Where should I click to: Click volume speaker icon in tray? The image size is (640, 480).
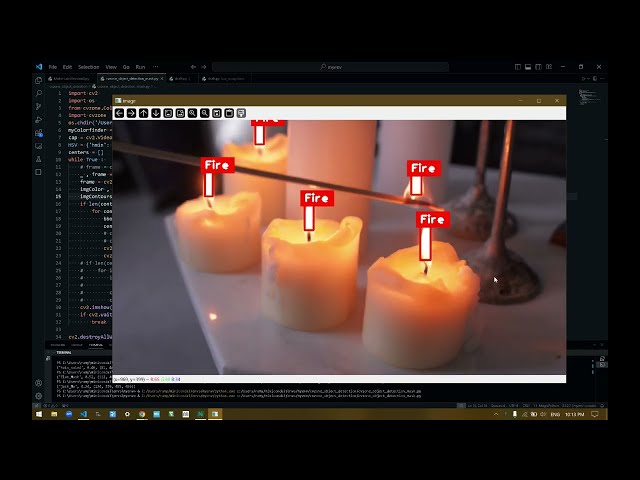pyautogui.click(x=543, y=414)
